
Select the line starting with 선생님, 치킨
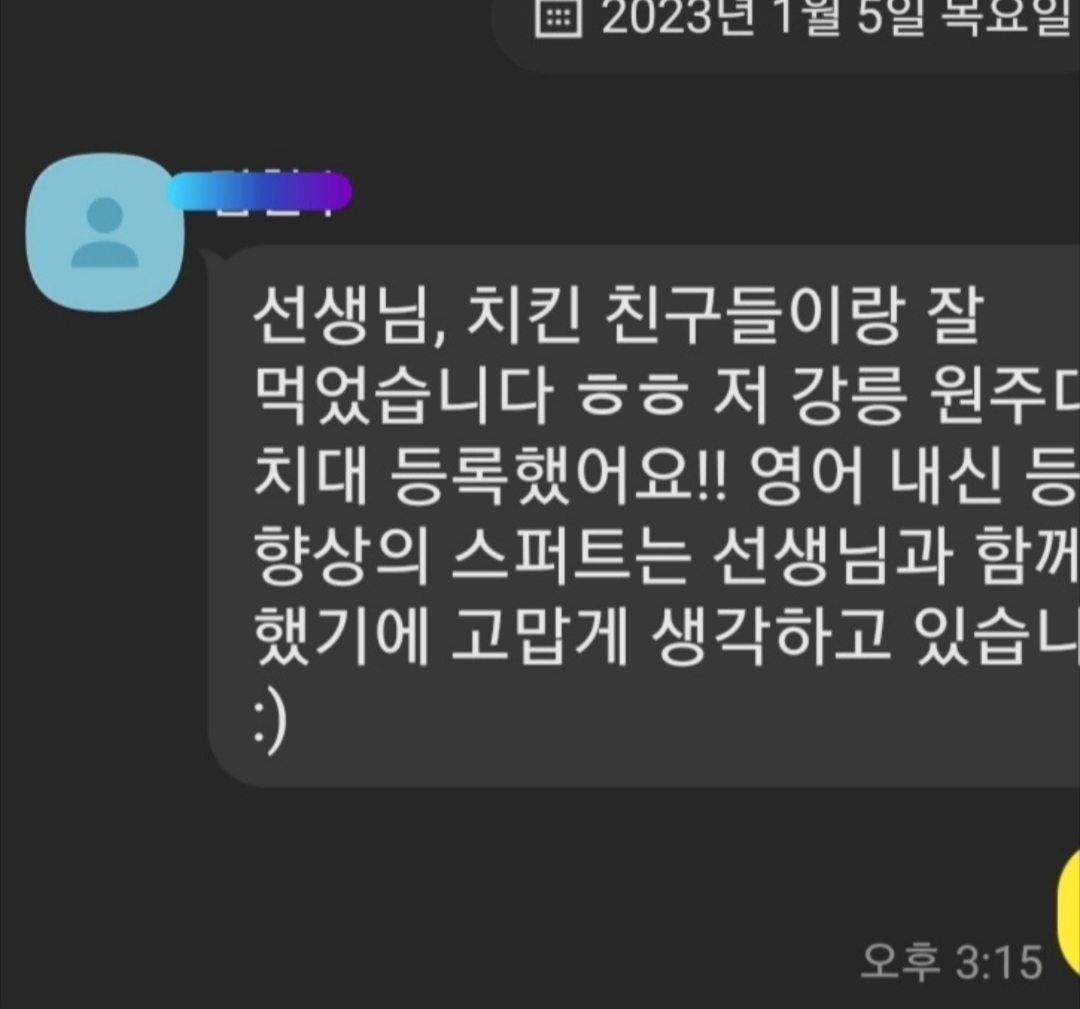(617, 318)
